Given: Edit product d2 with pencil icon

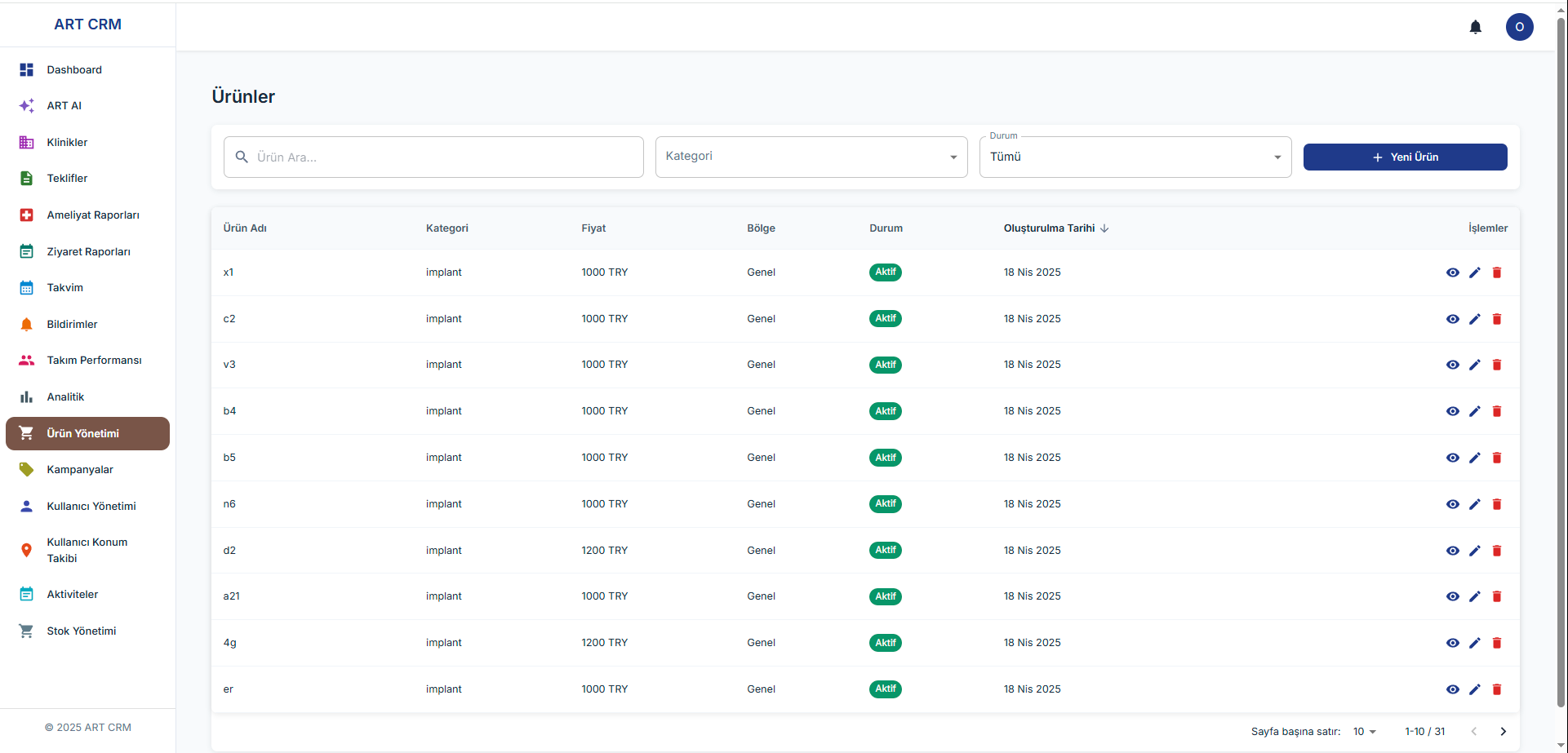Looking at the screenshot, I should [x=1474, y=551].
